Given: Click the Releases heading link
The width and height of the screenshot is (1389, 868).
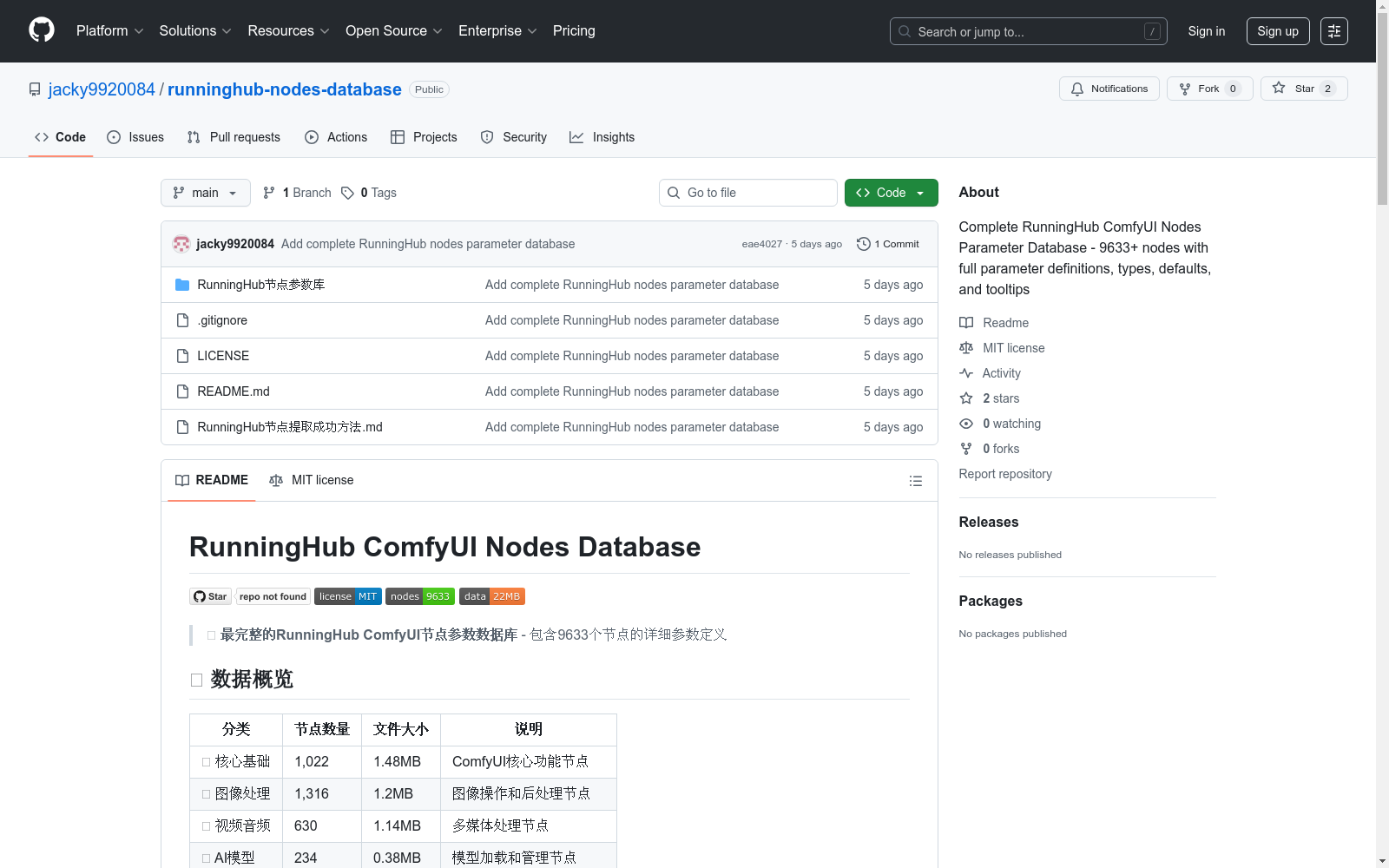Looking at the screenshot, I should 989,522.
